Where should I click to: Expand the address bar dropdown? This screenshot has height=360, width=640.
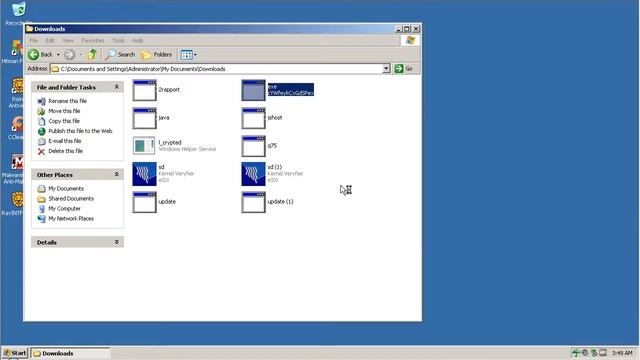[x=386, y=69]
